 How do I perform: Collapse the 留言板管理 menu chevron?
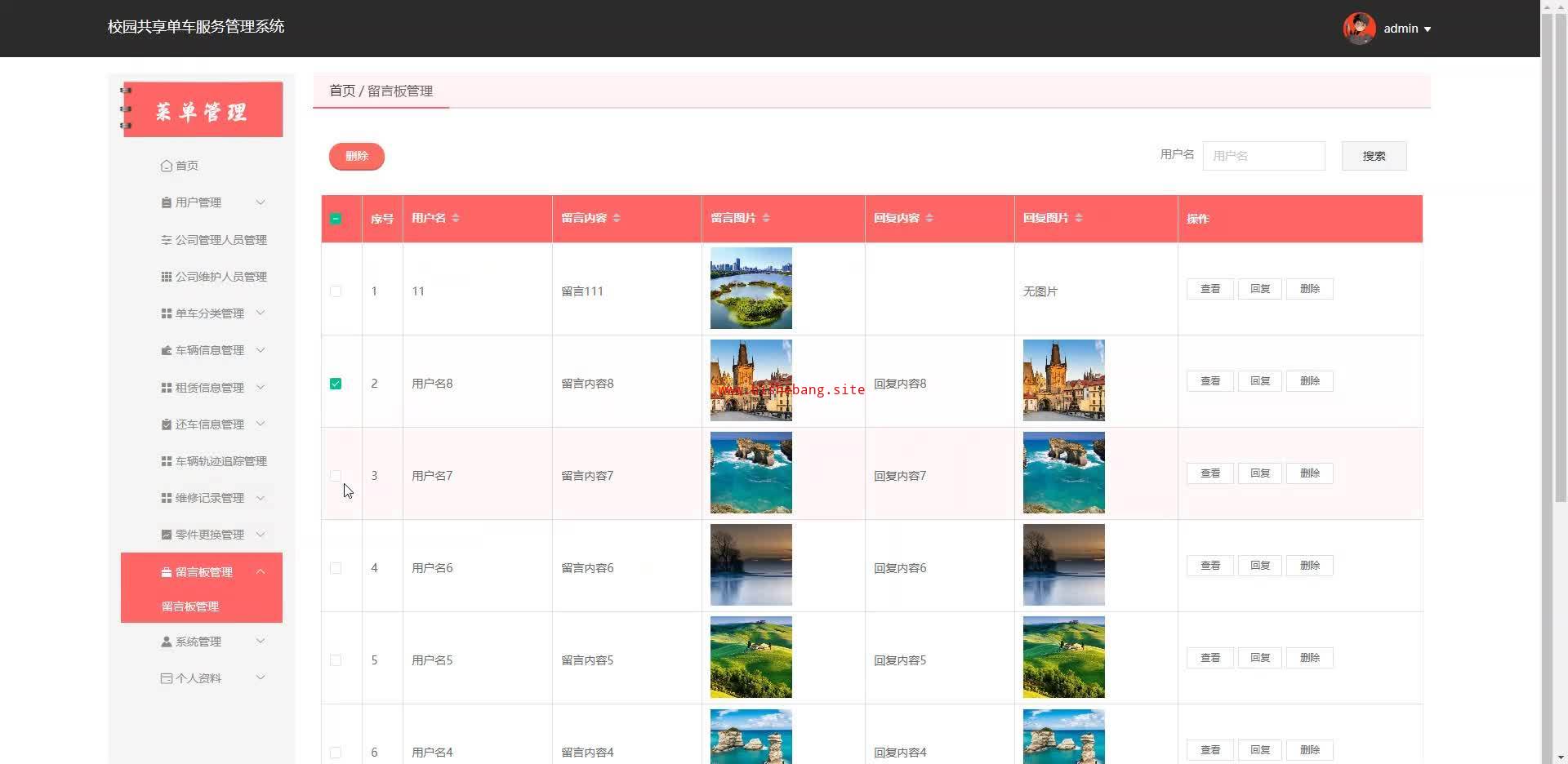coord(261,572)
